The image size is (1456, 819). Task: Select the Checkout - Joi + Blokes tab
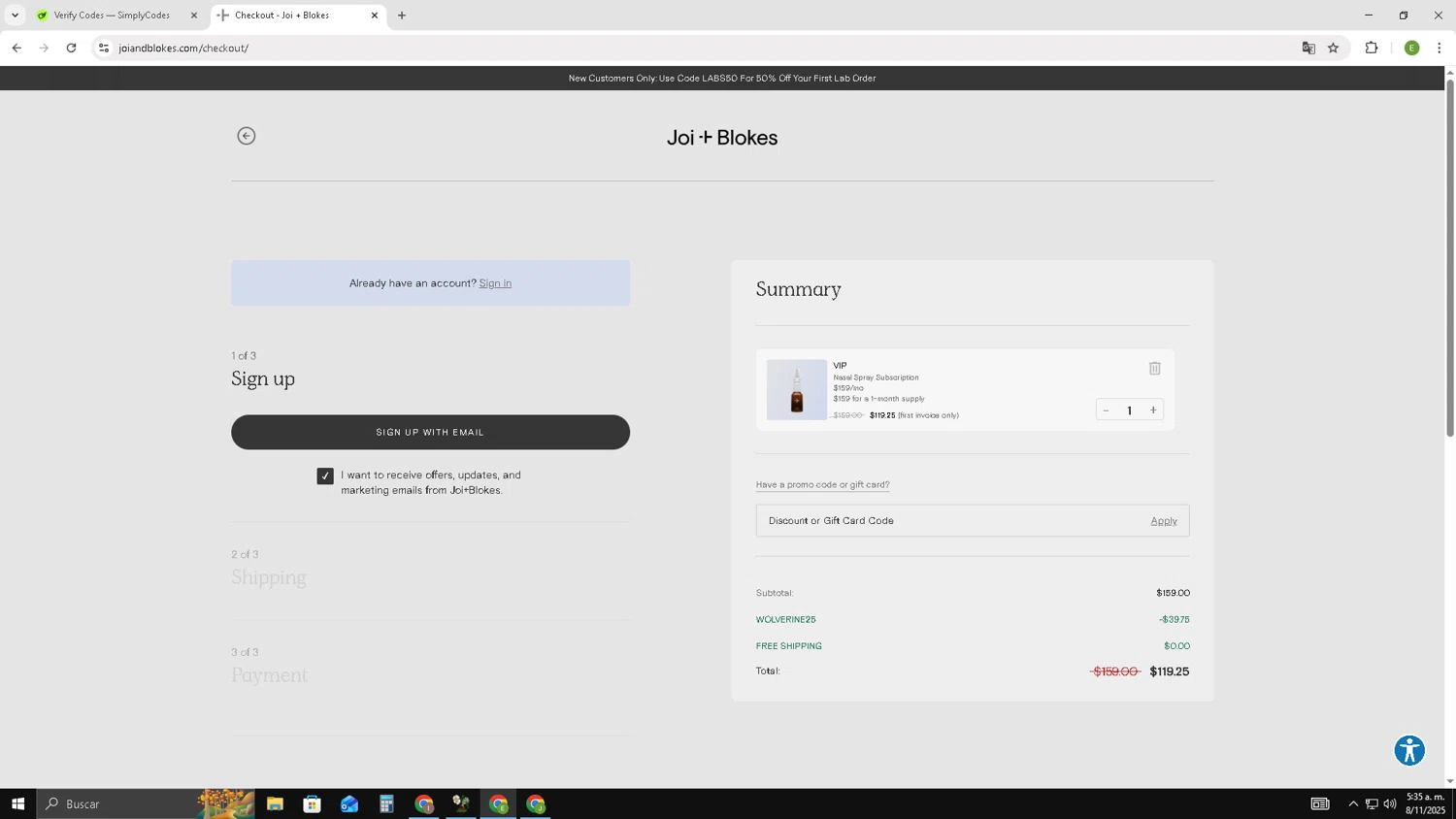click(281, 16)
